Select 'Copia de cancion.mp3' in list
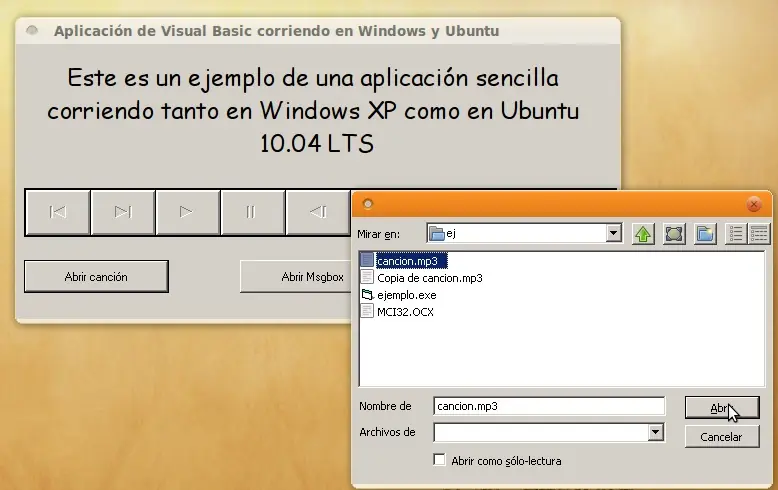Image resolution: width=778 pixels, height=490 pixels. coord(430,278)
